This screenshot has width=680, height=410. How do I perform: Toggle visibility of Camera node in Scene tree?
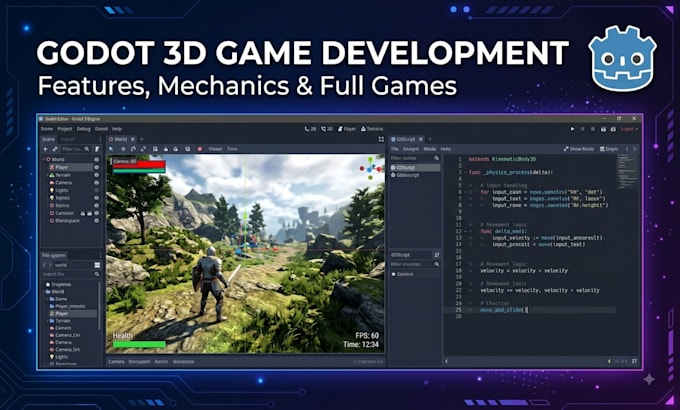[96, 183]
